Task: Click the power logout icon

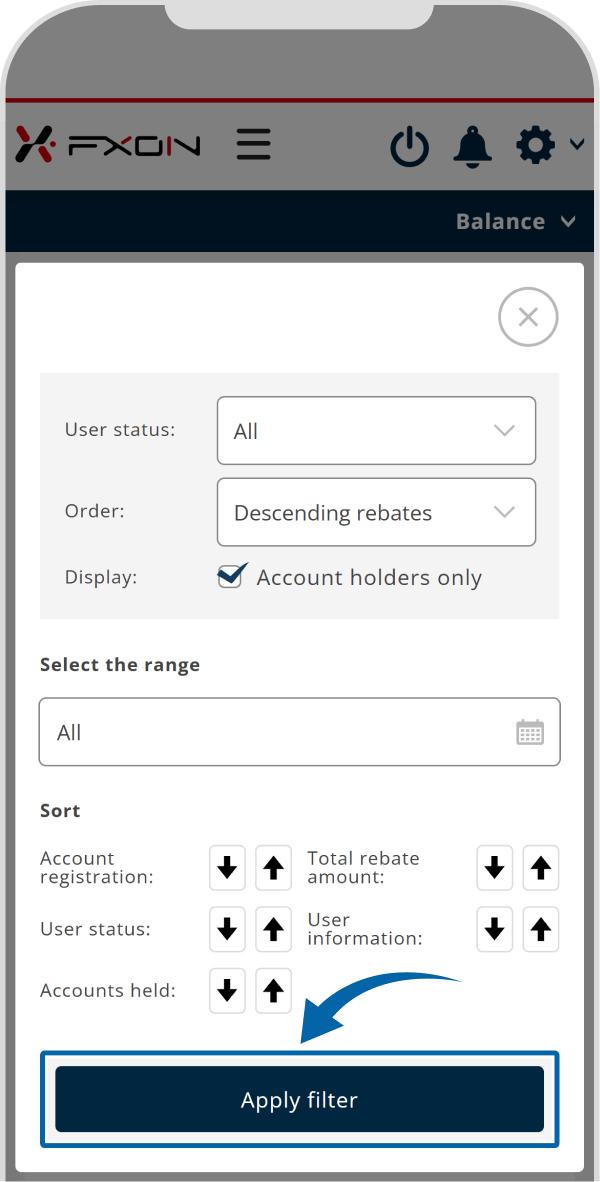Action: [409, 147]
